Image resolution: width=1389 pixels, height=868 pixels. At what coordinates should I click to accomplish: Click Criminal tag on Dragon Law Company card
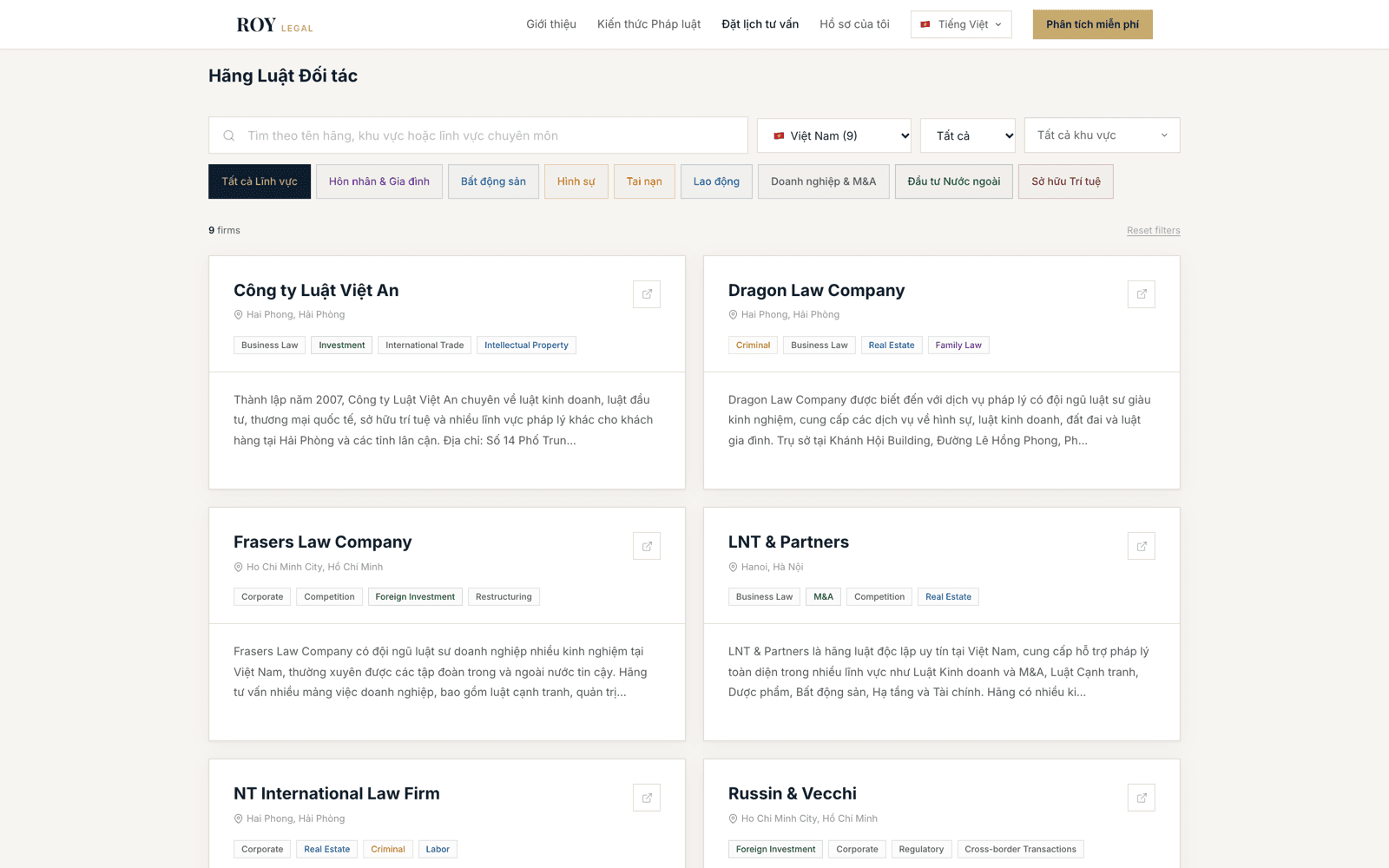click(x=753, y=345)
